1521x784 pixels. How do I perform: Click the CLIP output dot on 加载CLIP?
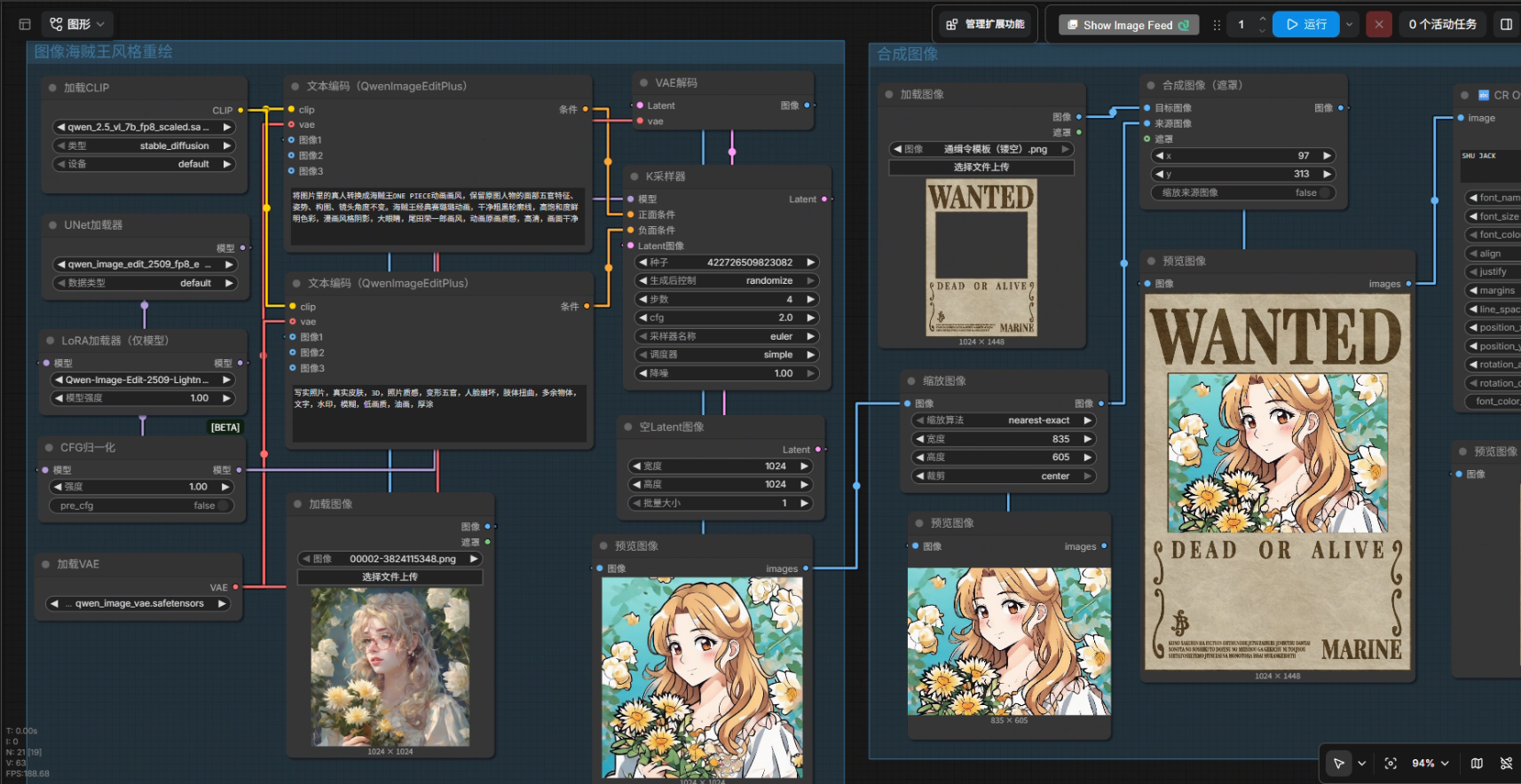[241, 110]
